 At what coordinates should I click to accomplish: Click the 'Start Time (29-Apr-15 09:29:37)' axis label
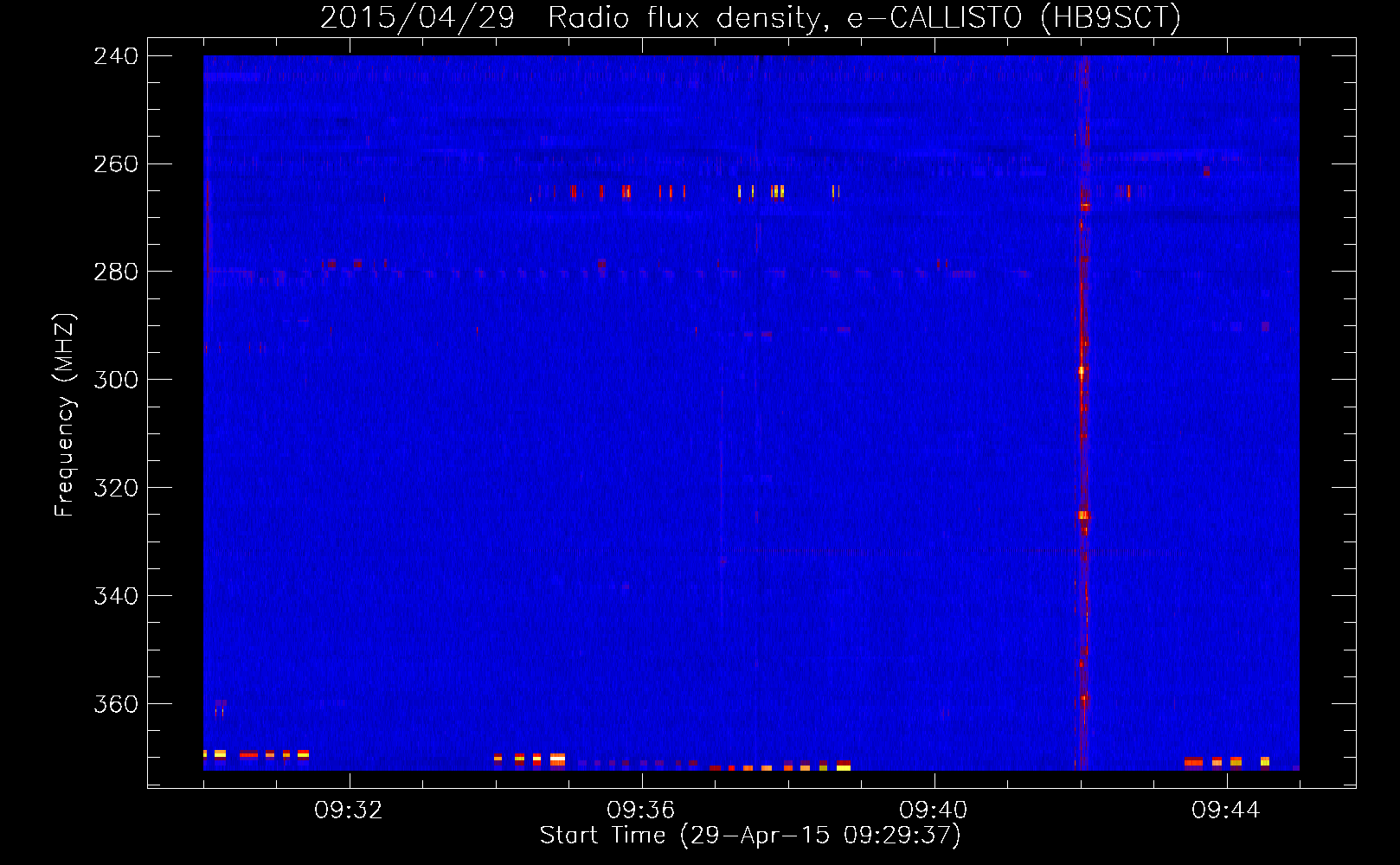pyautogui.click(x=750, y=836)
